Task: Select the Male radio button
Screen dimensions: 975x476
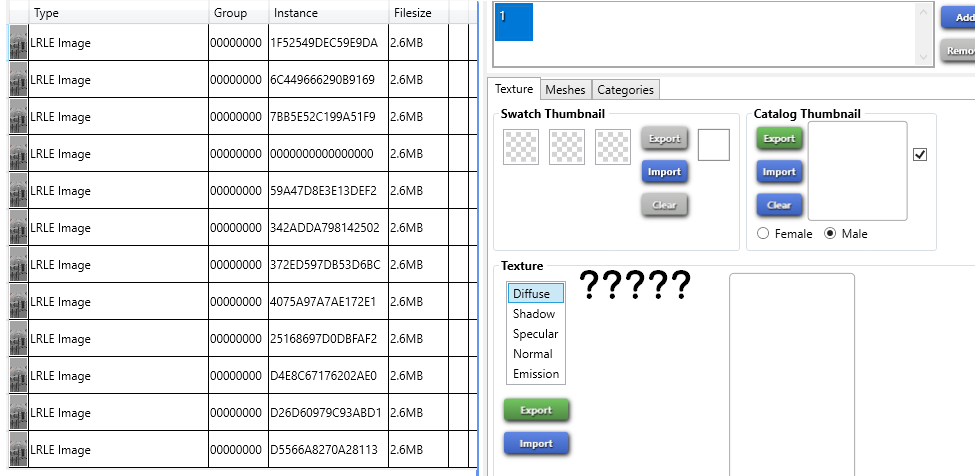Action: coord(830,234)
